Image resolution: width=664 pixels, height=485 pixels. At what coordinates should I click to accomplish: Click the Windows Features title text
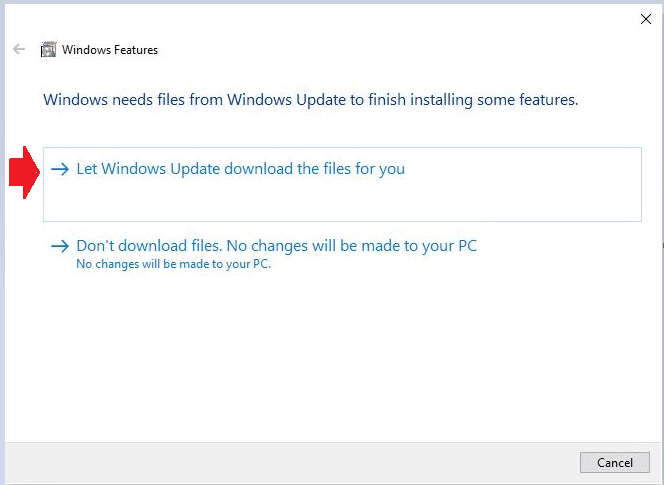point(110,49)
